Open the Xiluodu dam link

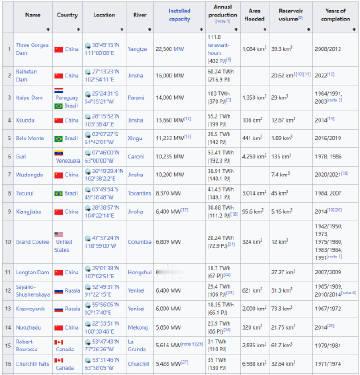click(x=25, y=120)
